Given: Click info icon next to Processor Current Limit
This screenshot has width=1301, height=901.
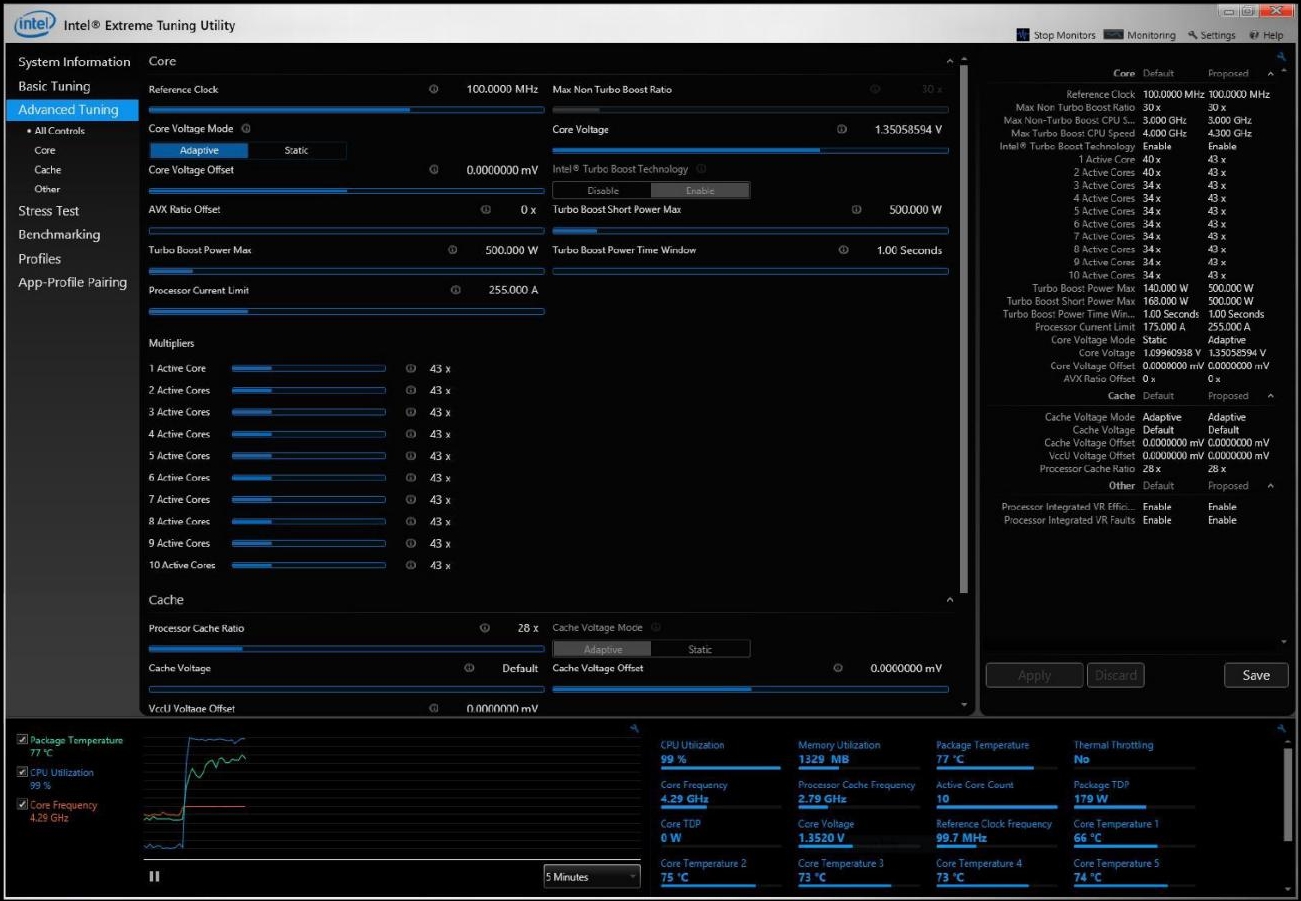Looking at the screenshot, I should click(456, 290).
